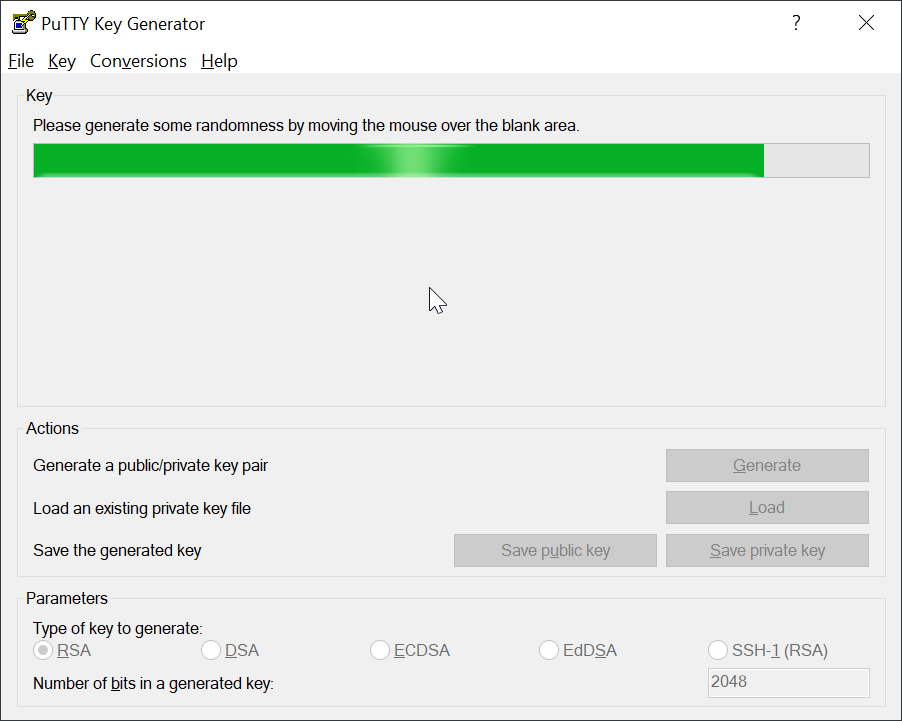Click Load to open existing private key

pyautogui.click(x=767, y=508)
